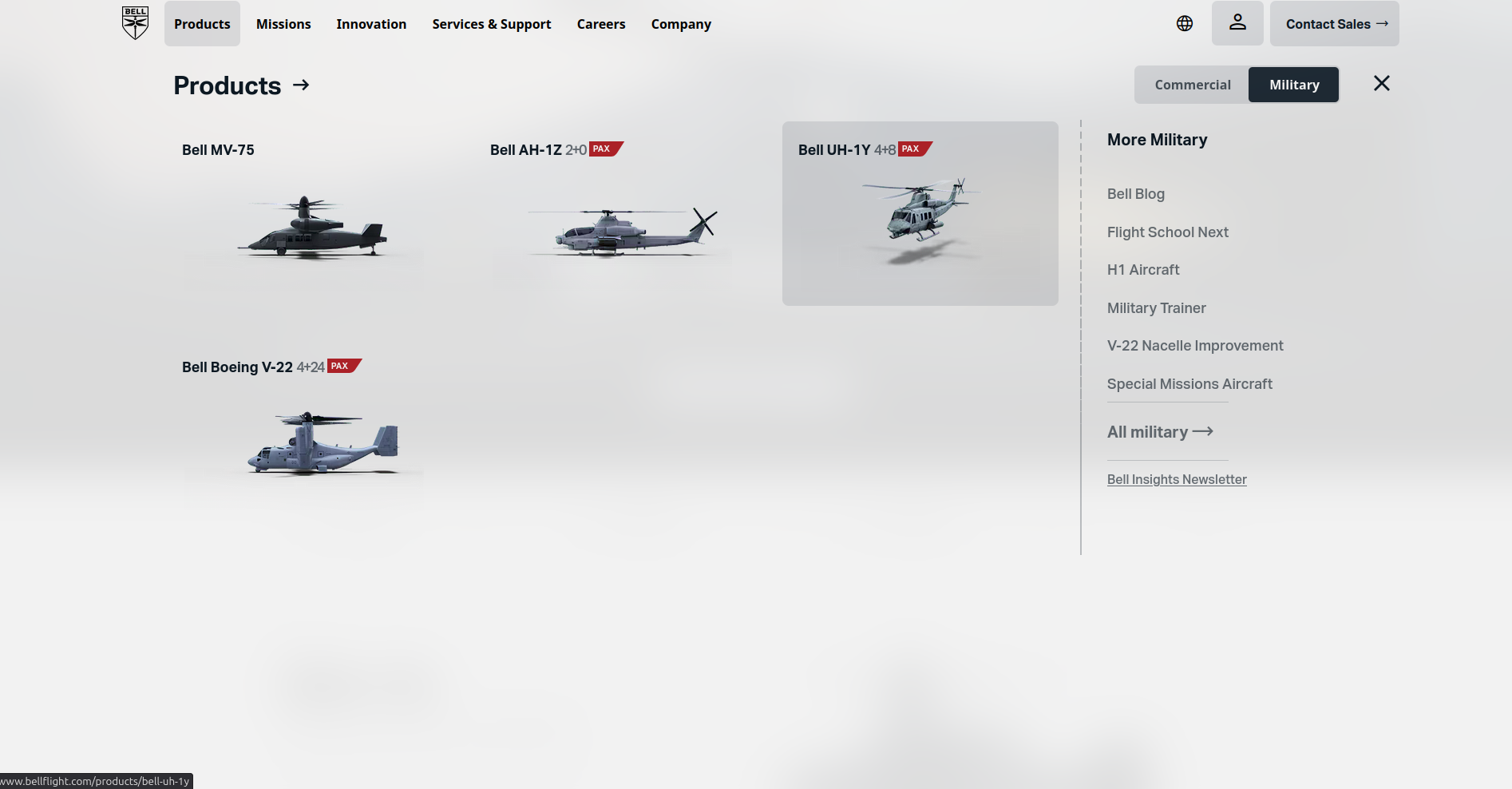
Task: Open V-22 Nacelle Improvement link
Action: point(1195,346)
